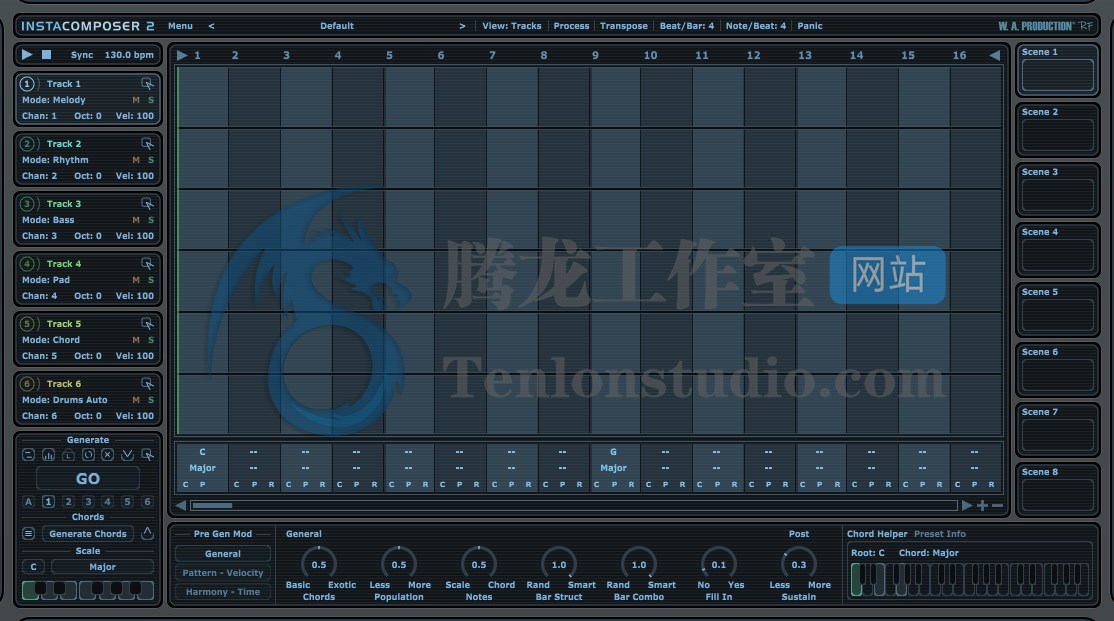Solo Track 5 with its S button

pyautogui.click(x=151, y=340)
